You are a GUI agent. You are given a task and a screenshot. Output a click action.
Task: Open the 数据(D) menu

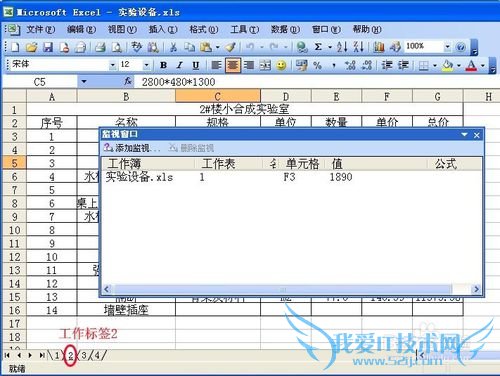tap(285, 29)
